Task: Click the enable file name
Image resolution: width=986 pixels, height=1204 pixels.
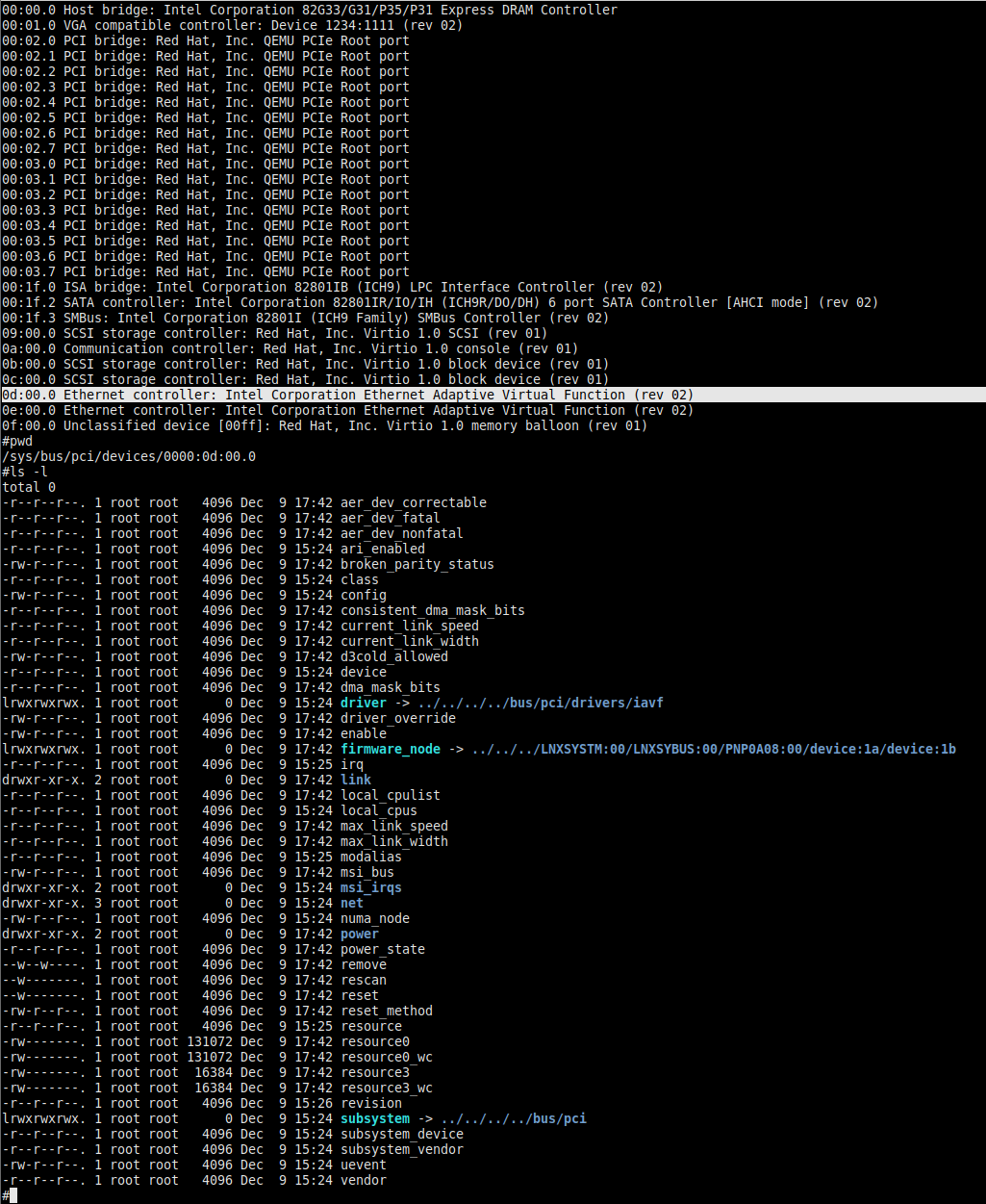Action: click(x=364, y=733)
